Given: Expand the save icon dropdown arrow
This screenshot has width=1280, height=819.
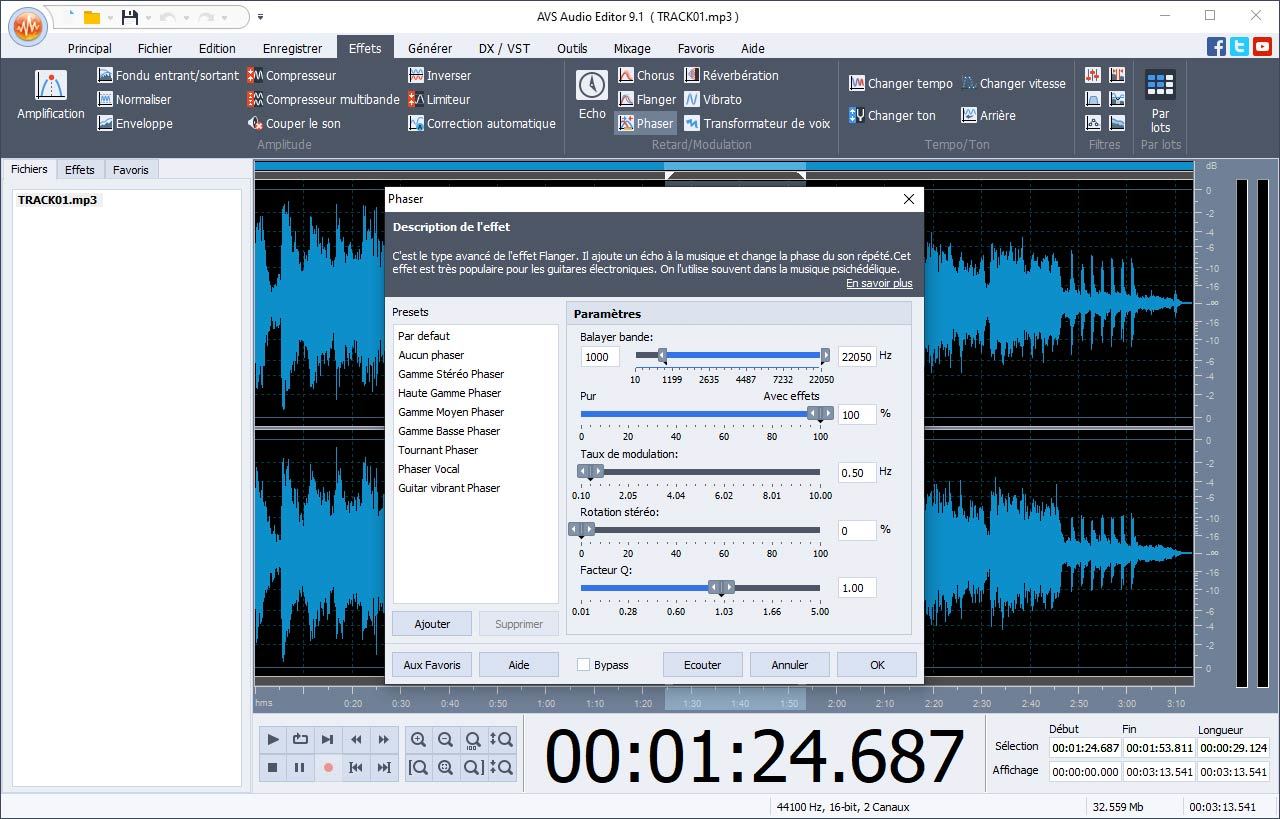Looking at the screenshot, I should (x=146, y=18).
